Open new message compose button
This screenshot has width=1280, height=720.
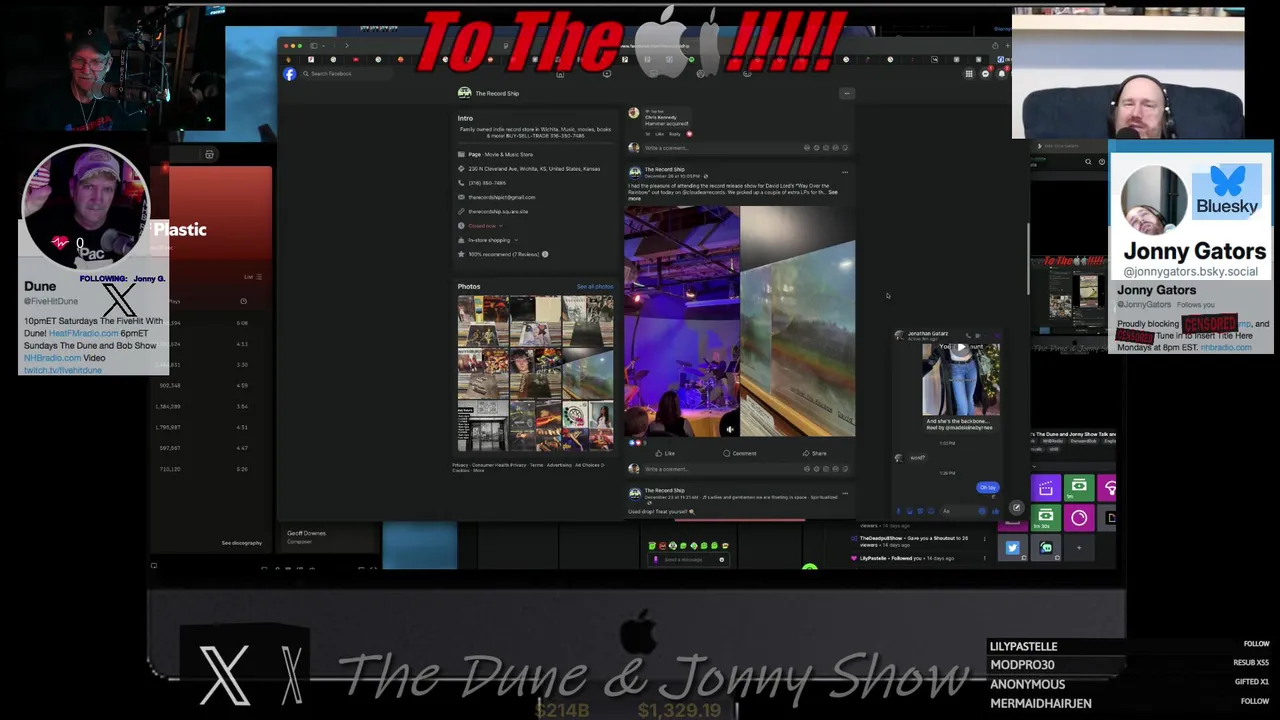(1016, 508)
